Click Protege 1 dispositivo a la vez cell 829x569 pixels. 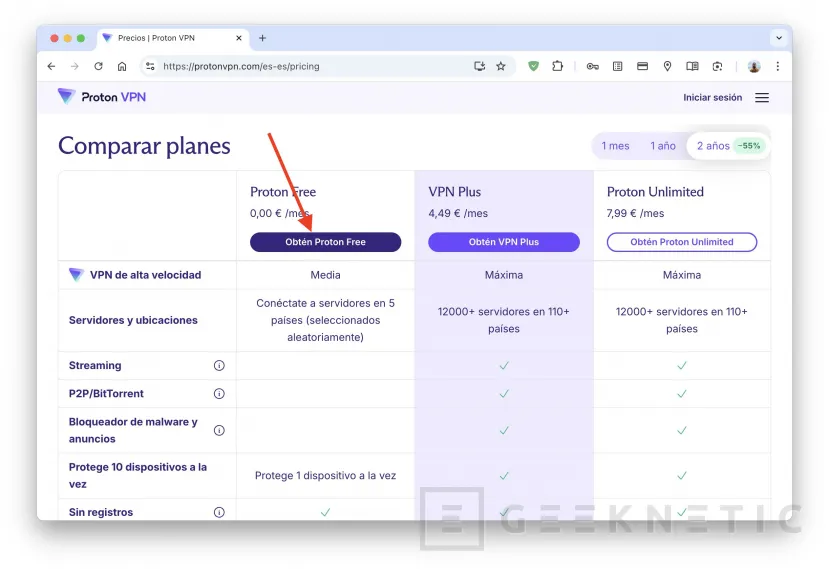[326, 475]
